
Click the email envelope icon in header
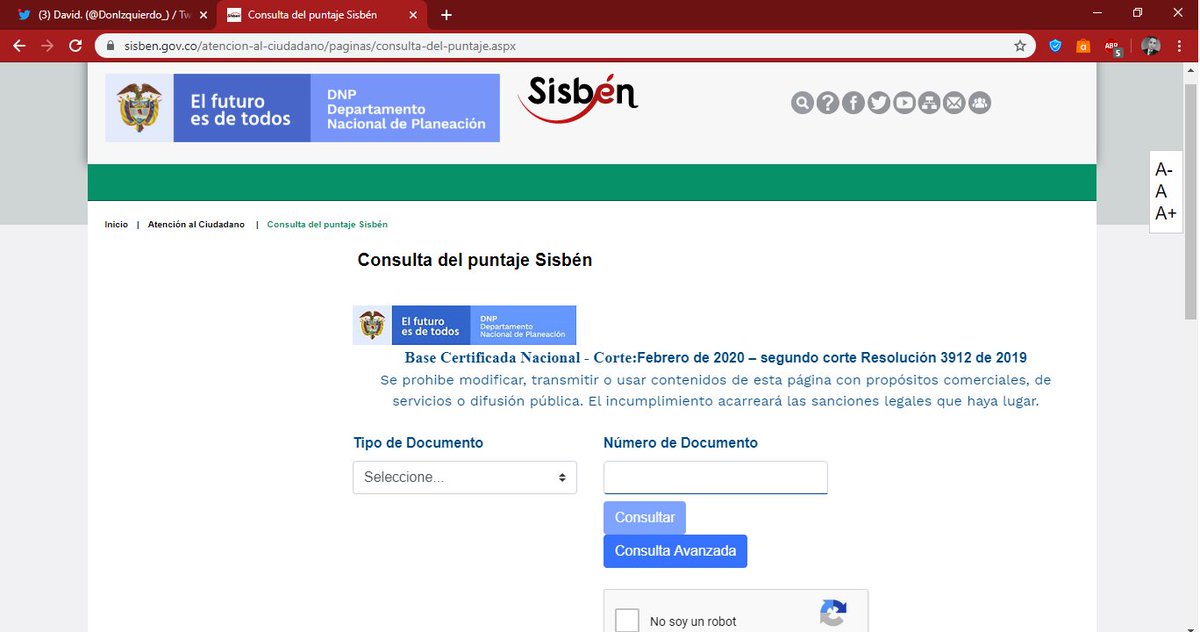point(955,103)
